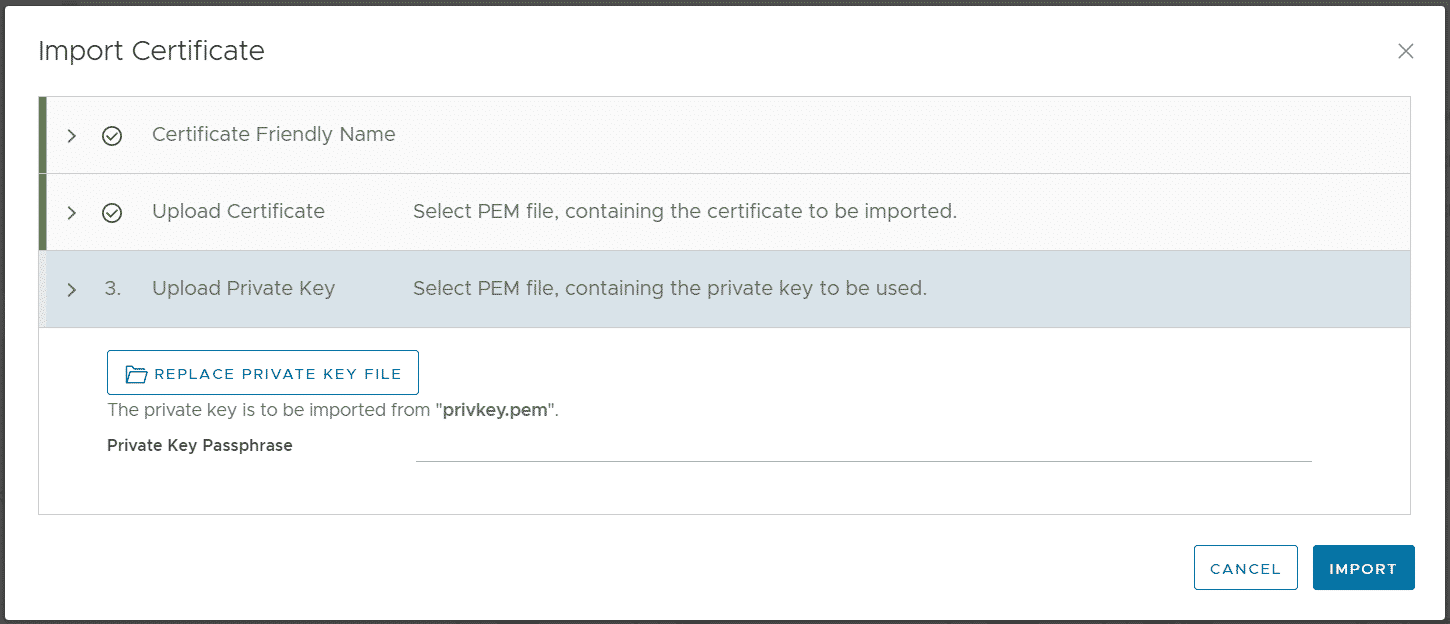Expand the Upload Certificate step chevron

click(x=71, y=212)
